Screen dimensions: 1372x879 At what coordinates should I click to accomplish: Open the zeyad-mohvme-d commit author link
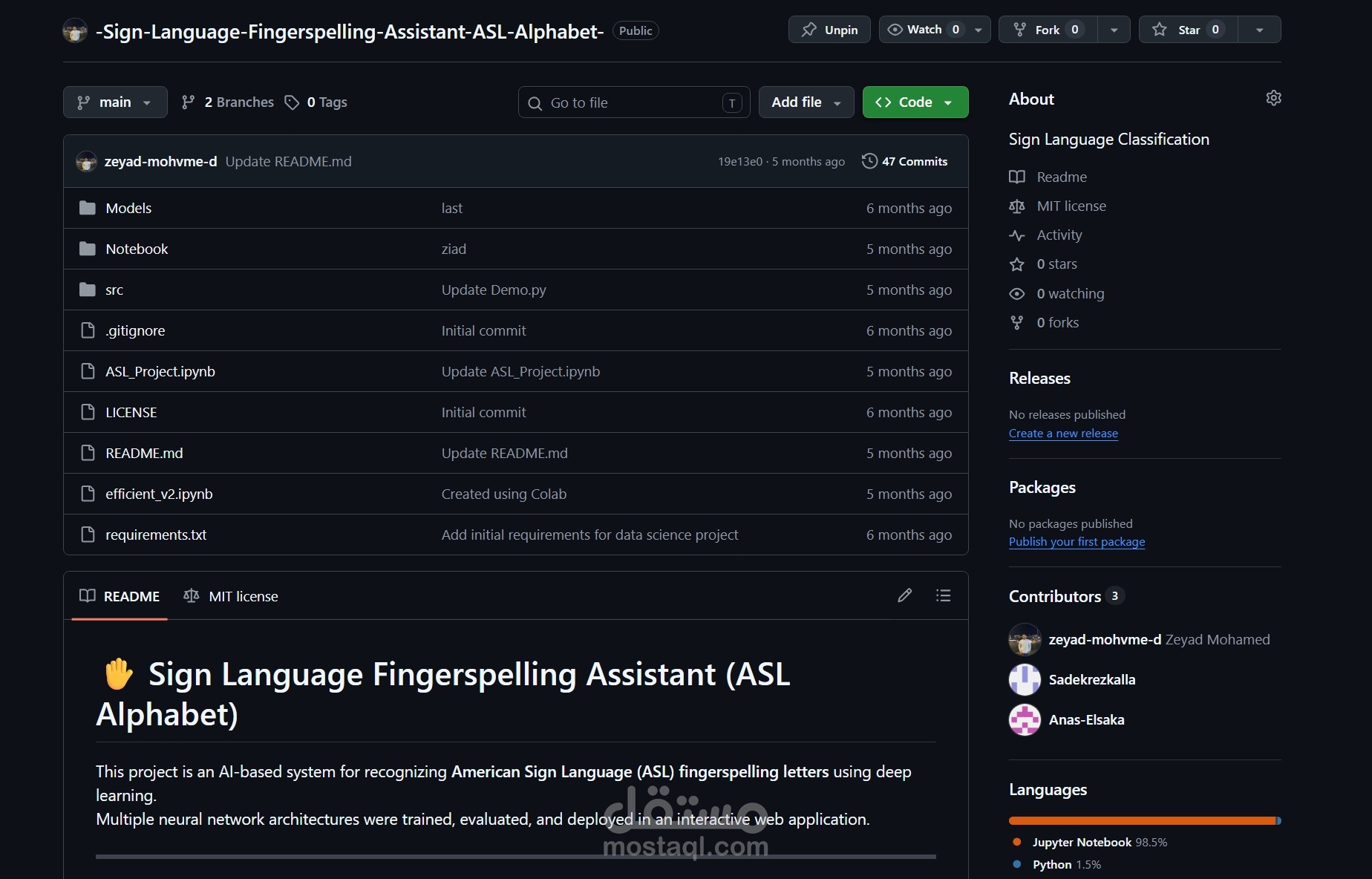(x=160, y=161)
